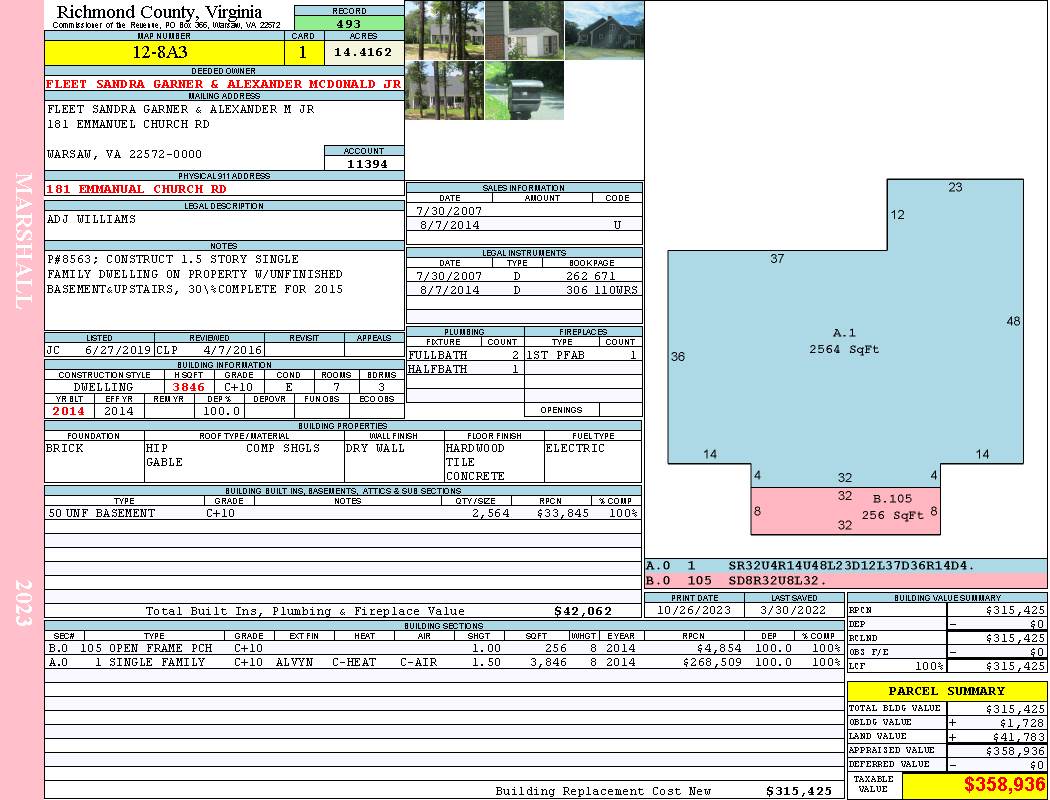The height and width of the screenshot is (800, 1050).
Task: Click the yellow Parcel Summary header
Action: pyautogui.click(x=946, y=691)
